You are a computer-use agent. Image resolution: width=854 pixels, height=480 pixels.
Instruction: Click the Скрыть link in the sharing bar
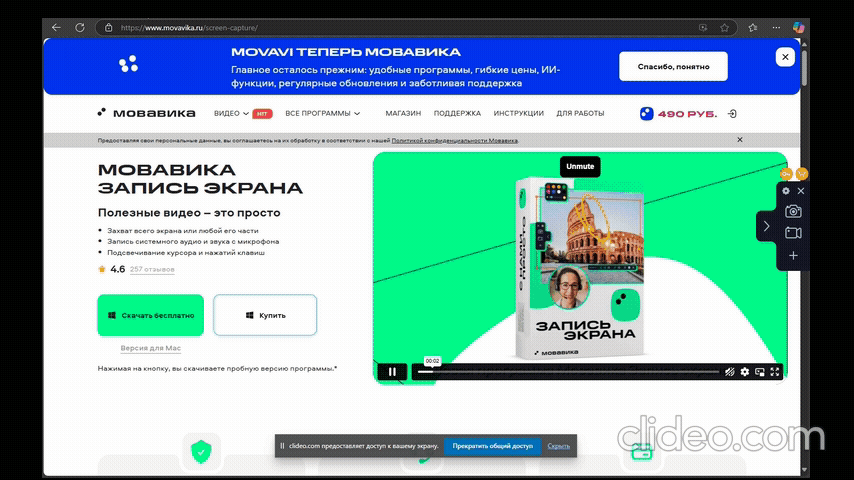click(x=558, y=446)
